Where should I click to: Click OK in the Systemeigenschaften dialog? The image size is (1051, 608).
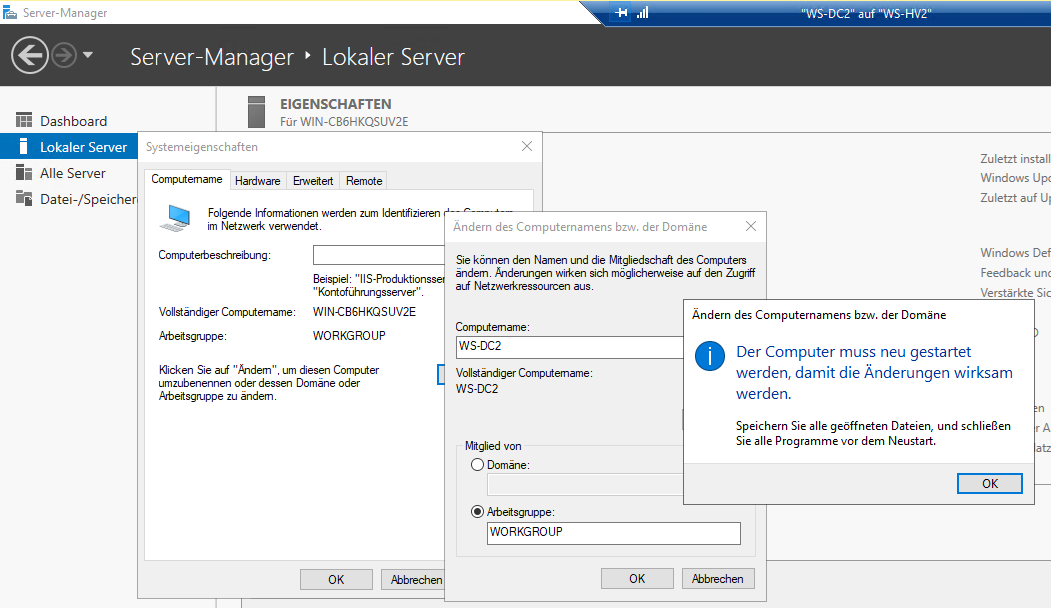[x=336, y=580]
